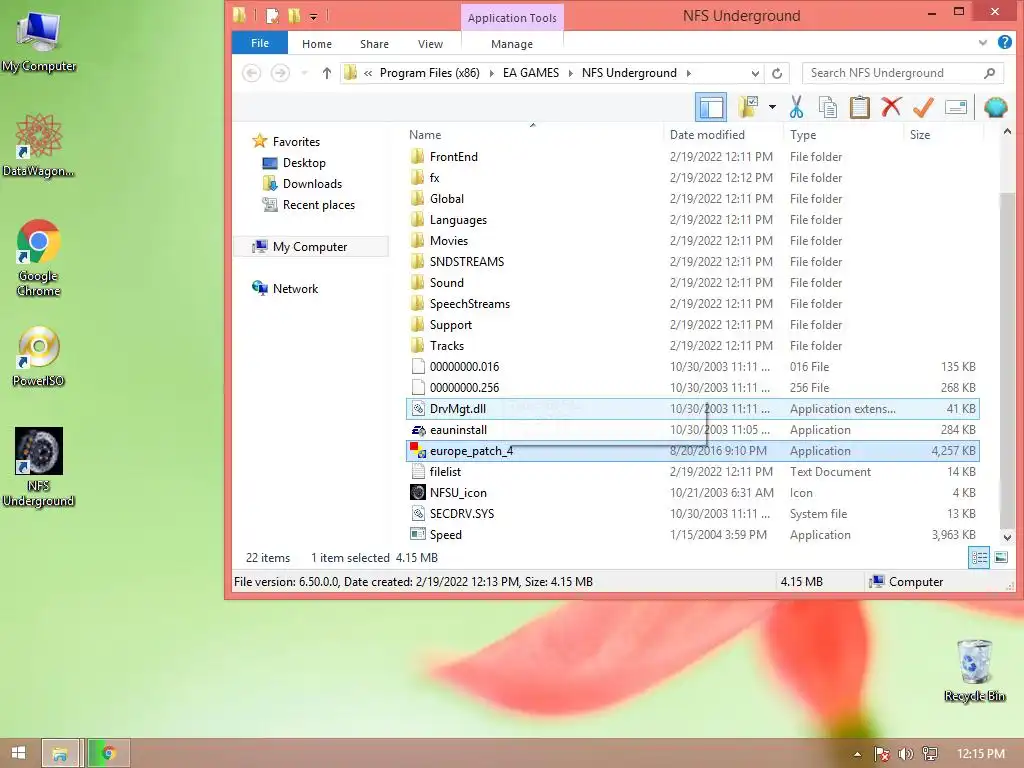Select the SNDSTREAMS folder

click(692, 262)
